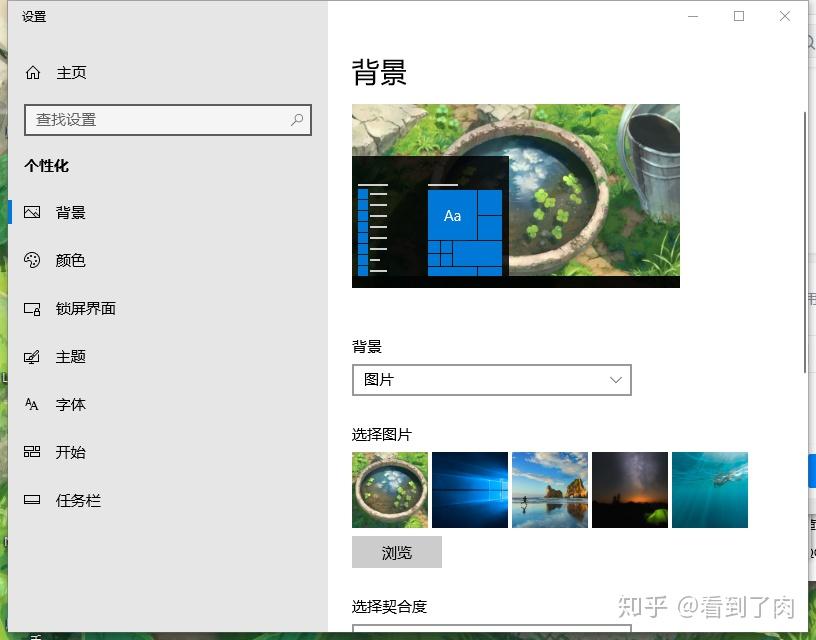Select the 背景 (Background) sidebar icon
Image resolution: width=816 pixels, height=640 pixels.
click(x=31, y=212)
